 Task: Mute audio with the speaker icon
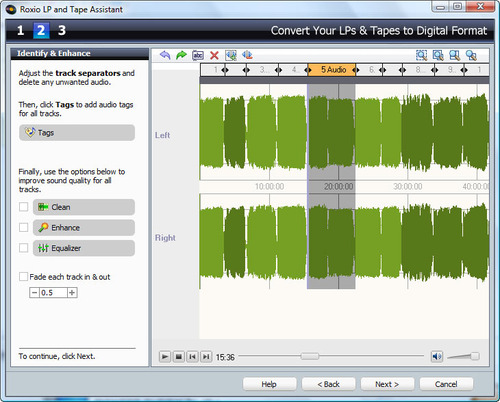tap(437, 357)
